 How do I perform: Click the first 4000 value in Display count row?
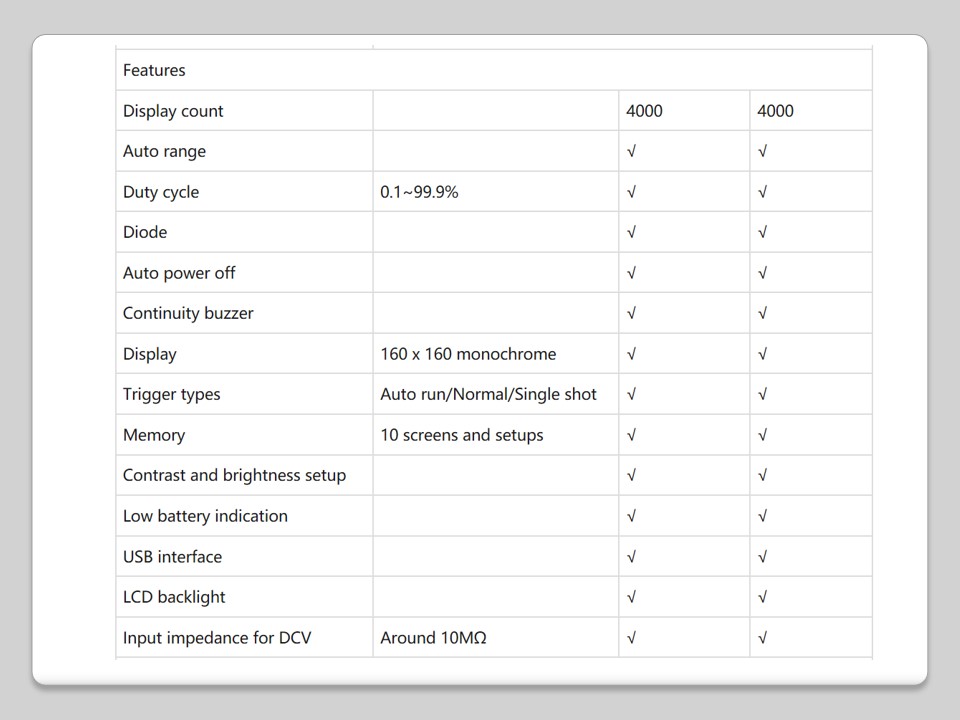click(x=644, y=111)
